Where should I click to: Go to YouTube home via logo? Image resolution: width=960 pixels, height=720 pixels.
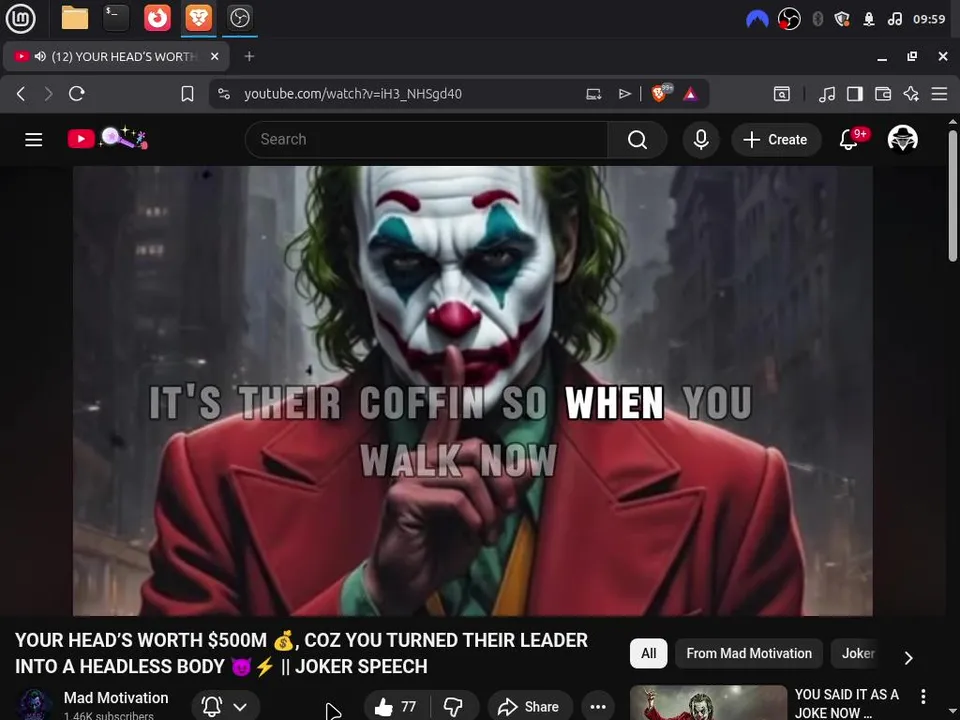[x=108, y=138]
